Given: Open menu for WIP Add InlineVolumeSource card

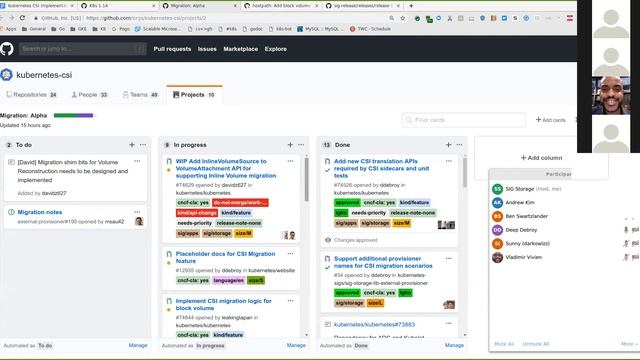Looking at the screenshot, I should [x=290, y=161].
